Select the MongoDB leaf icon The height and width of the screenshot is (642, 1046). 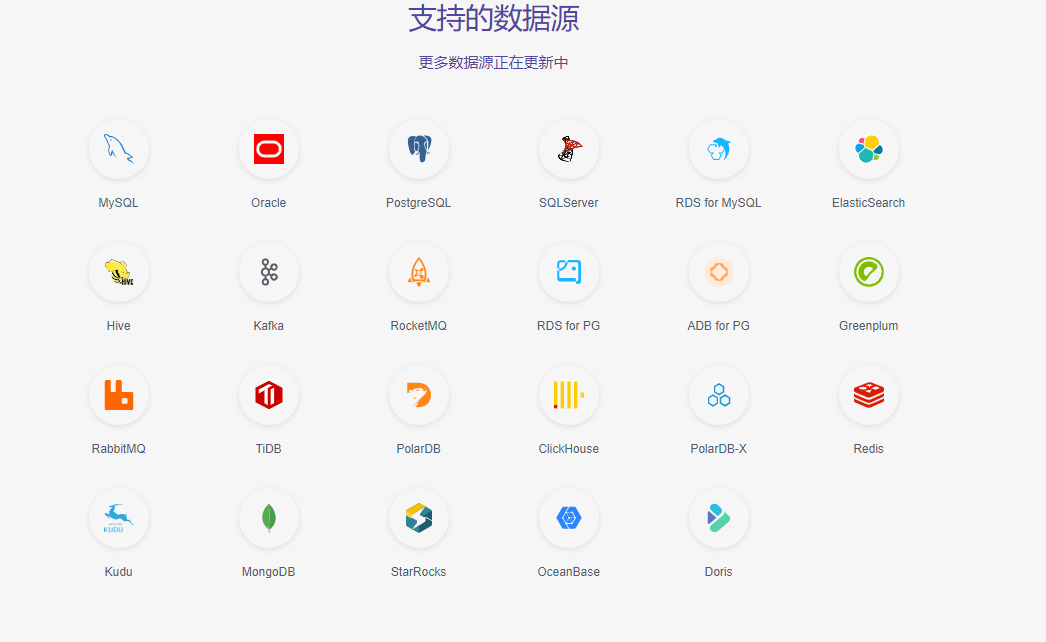[x=269, y=518]
